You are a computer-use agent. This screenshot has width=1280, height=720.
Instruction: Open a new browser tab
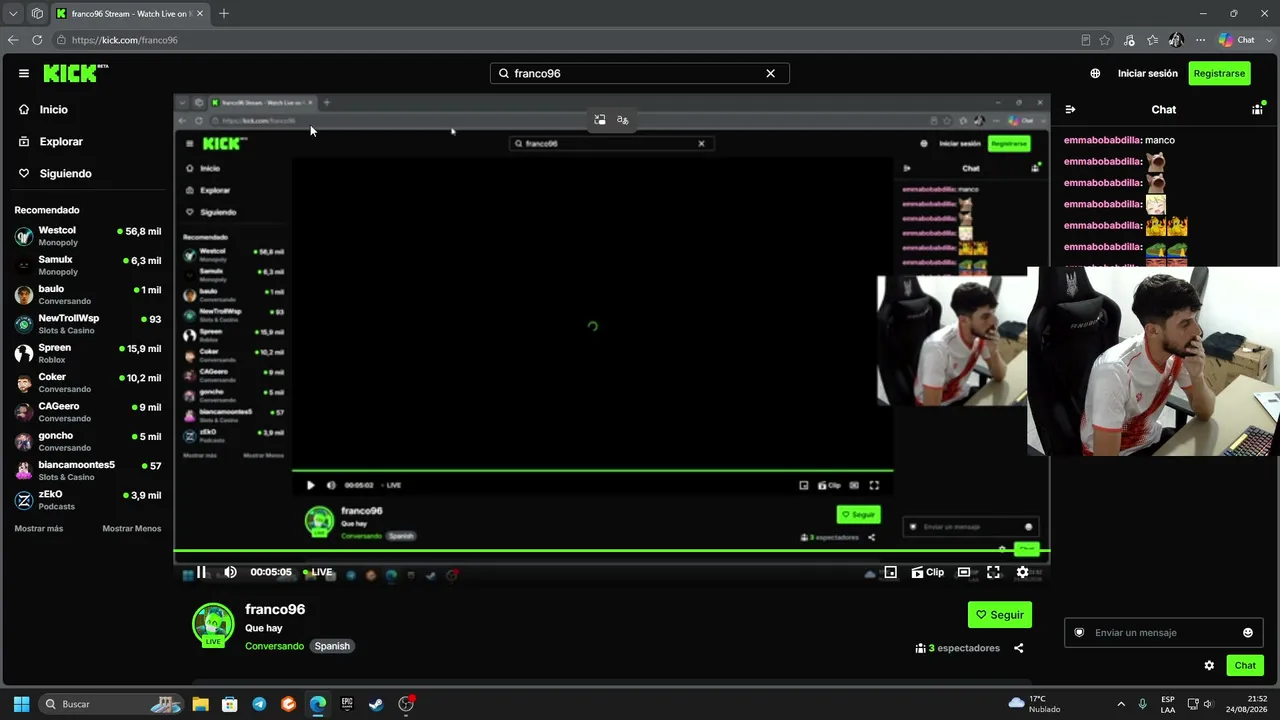224,14
